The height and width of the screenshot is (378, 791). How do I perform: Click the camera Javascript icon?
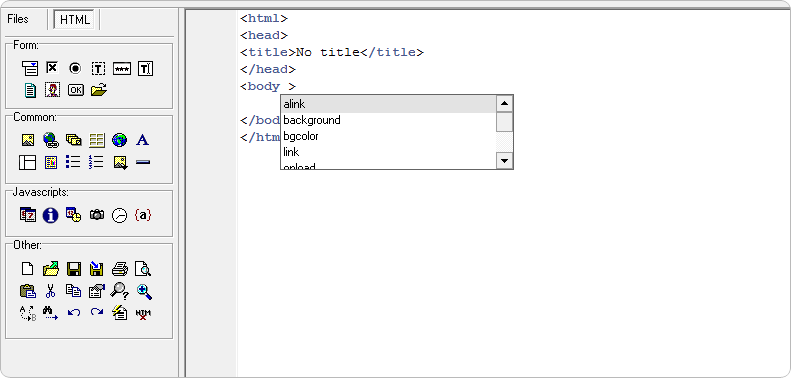pos(97,215)
